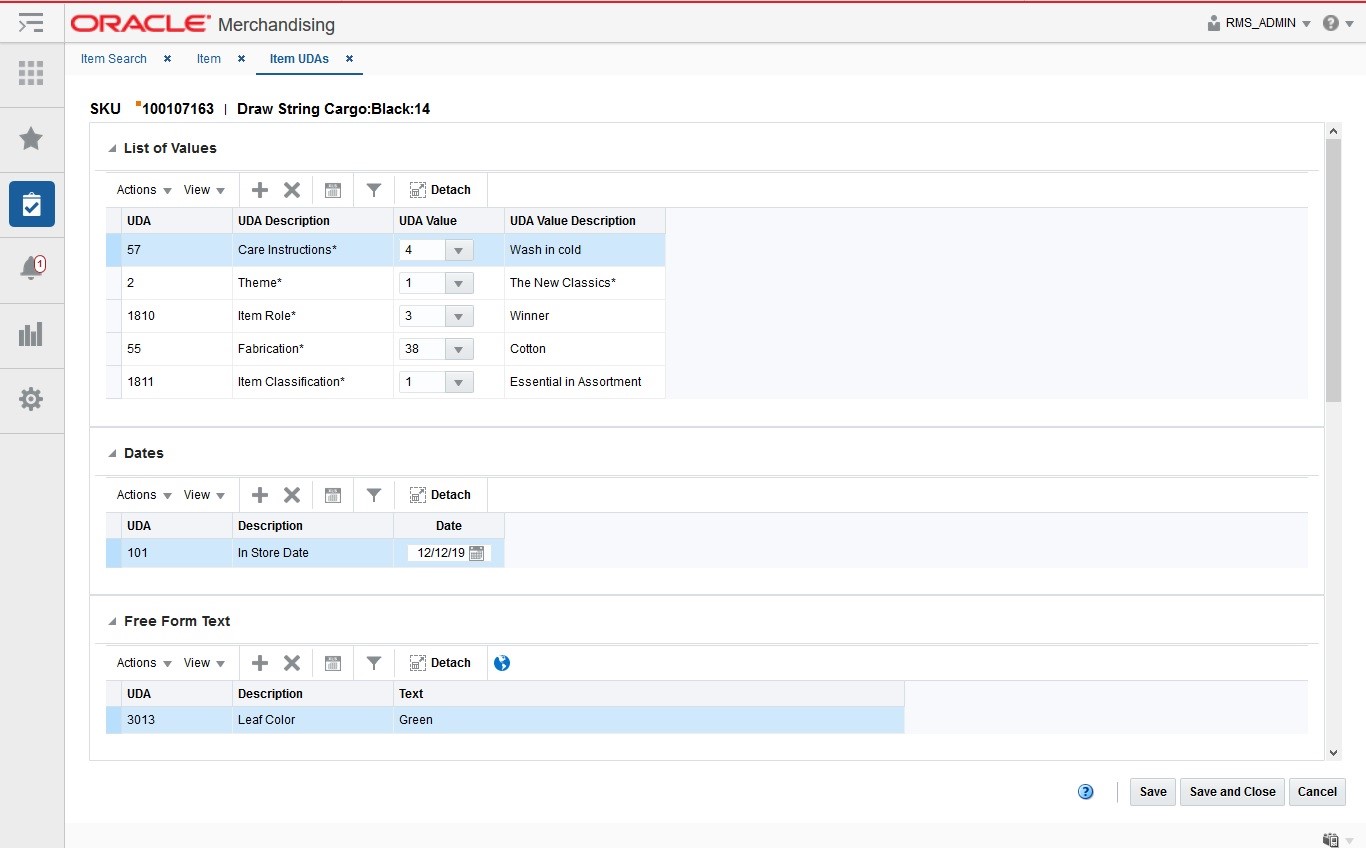Open Fabrication UDA value dropdown
Screen dimensions: 1366x854
pyautogui.click(x=459, y=349)
